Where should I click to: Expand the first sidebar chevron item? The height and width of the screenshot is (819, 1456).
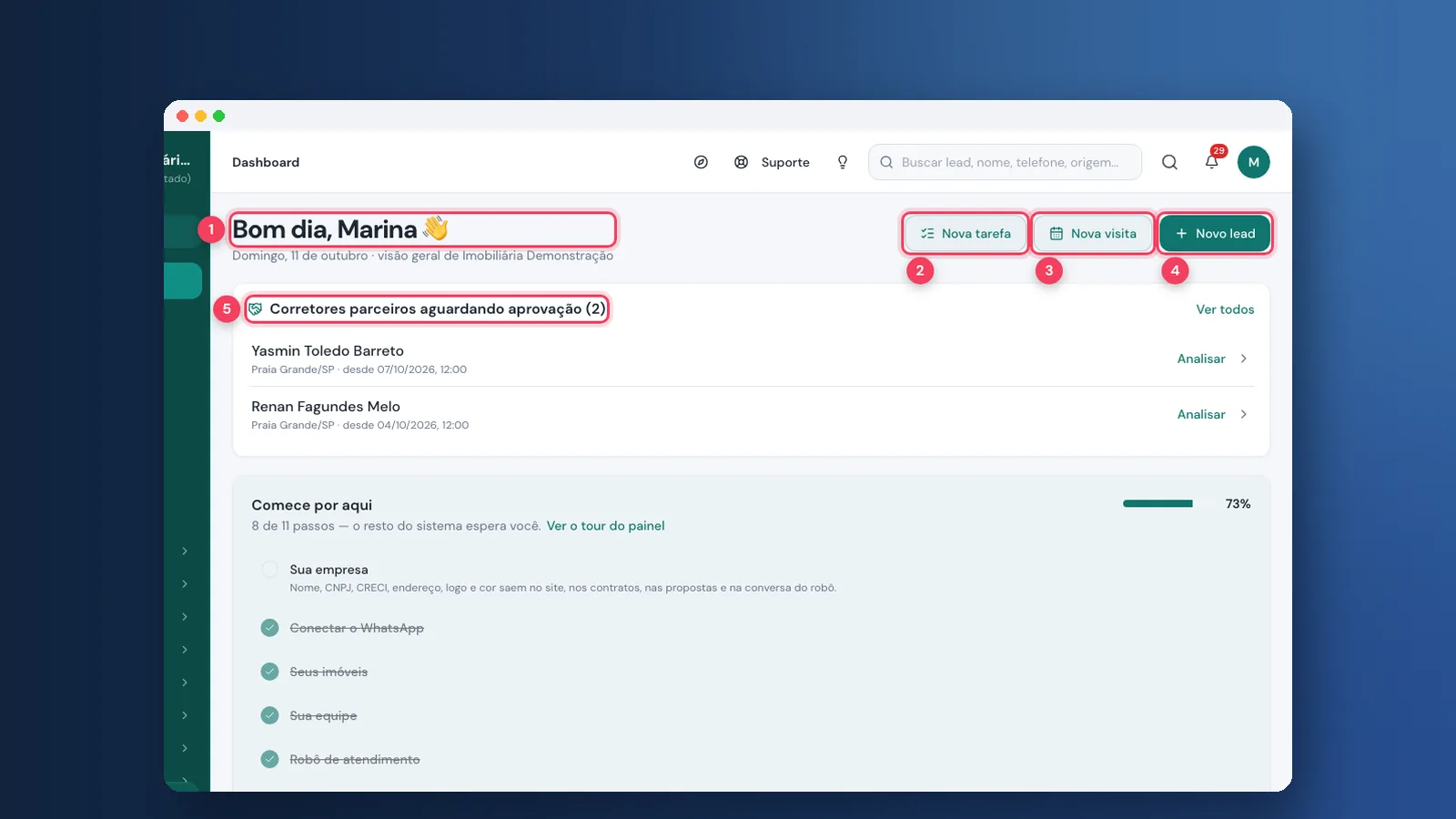click(x=185, y=551)
